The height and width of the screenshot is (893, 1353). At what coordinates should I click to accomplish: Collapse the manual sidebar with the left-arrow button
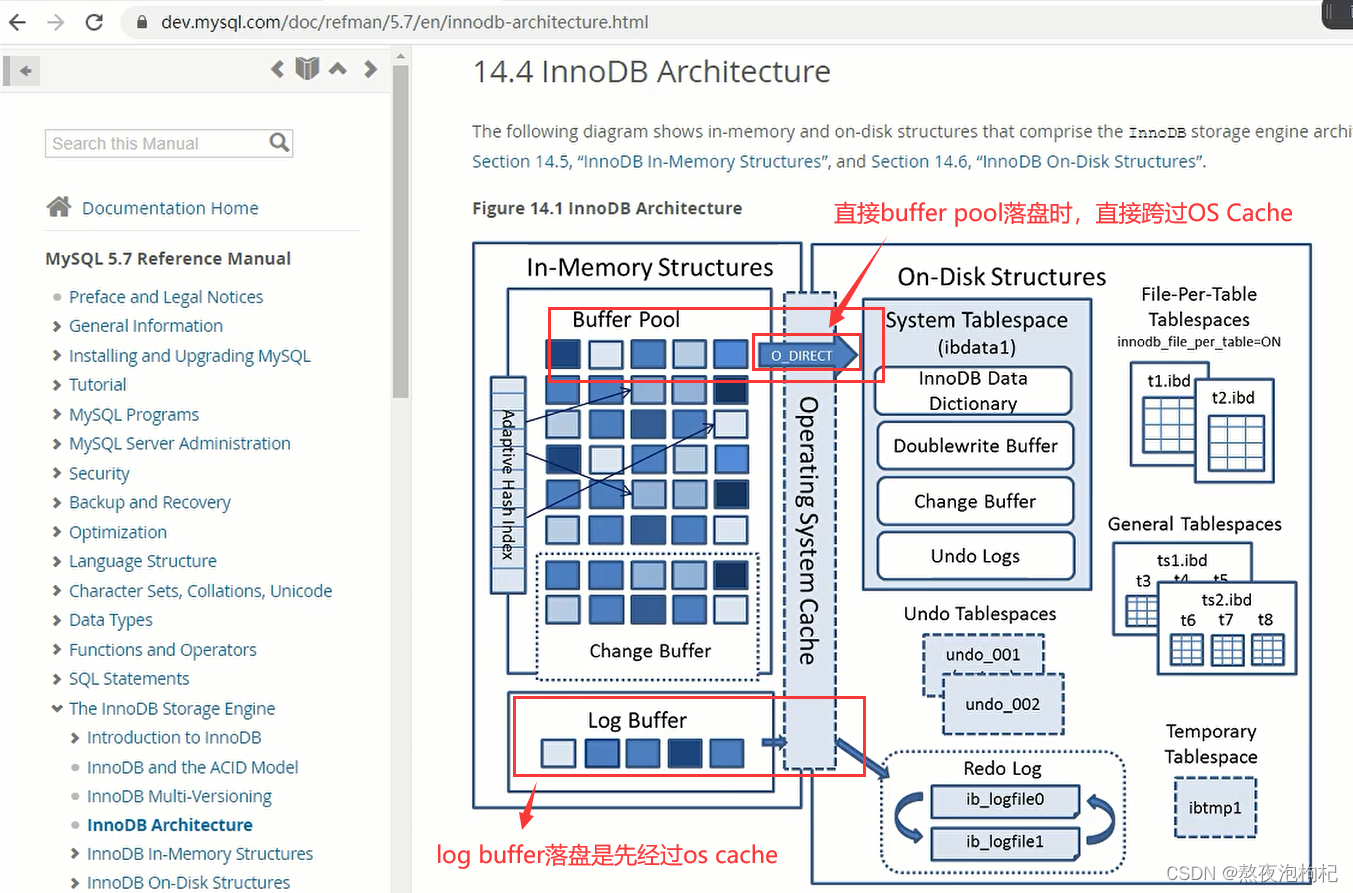point(23,70)
